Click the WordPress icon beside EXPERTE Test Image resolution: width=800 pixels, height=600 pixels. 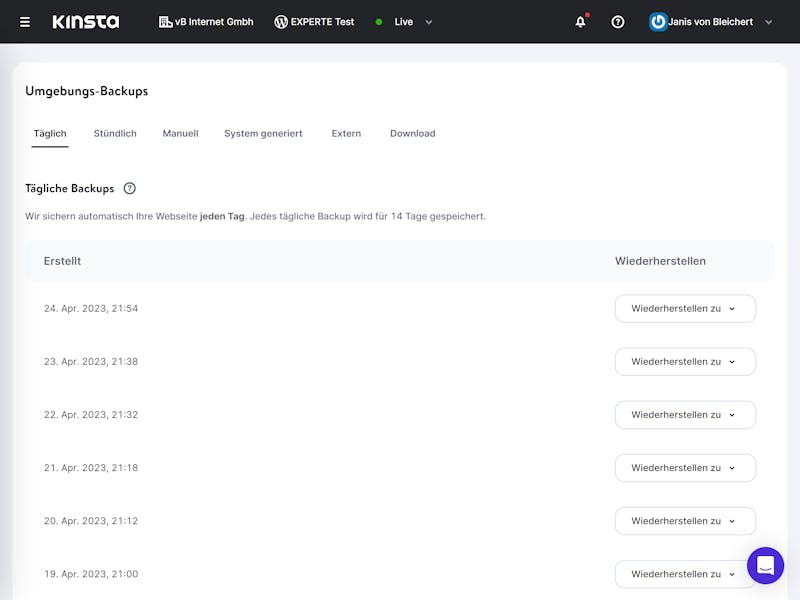[x=281, y=22]
